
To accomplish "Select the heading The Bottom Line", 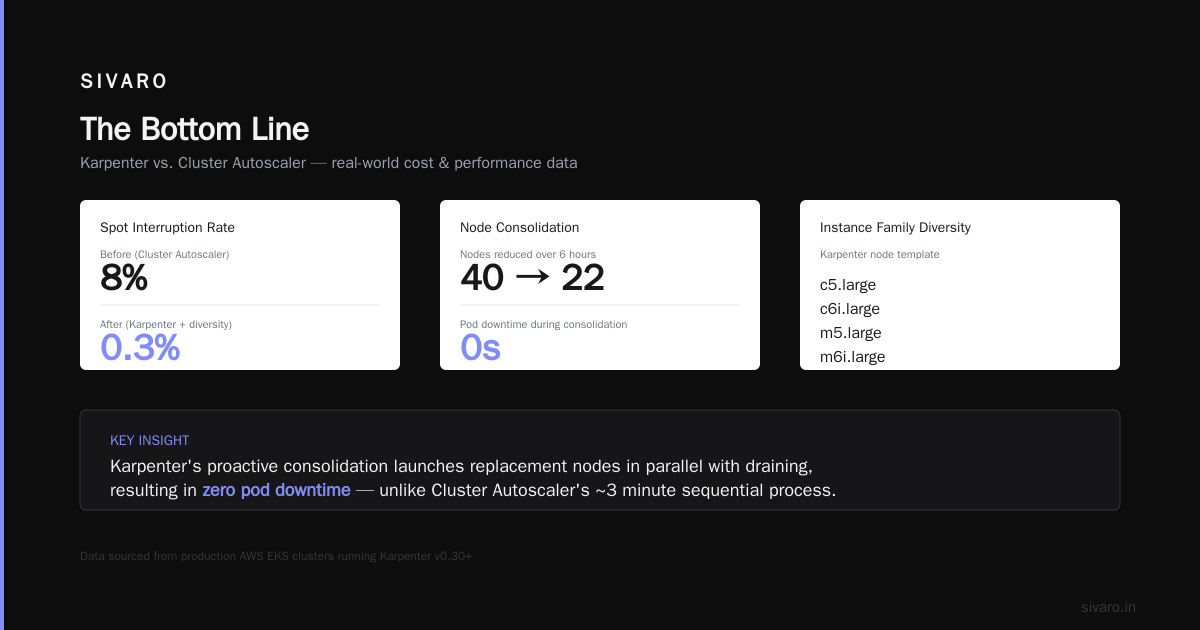I will (x=194, y=129).
